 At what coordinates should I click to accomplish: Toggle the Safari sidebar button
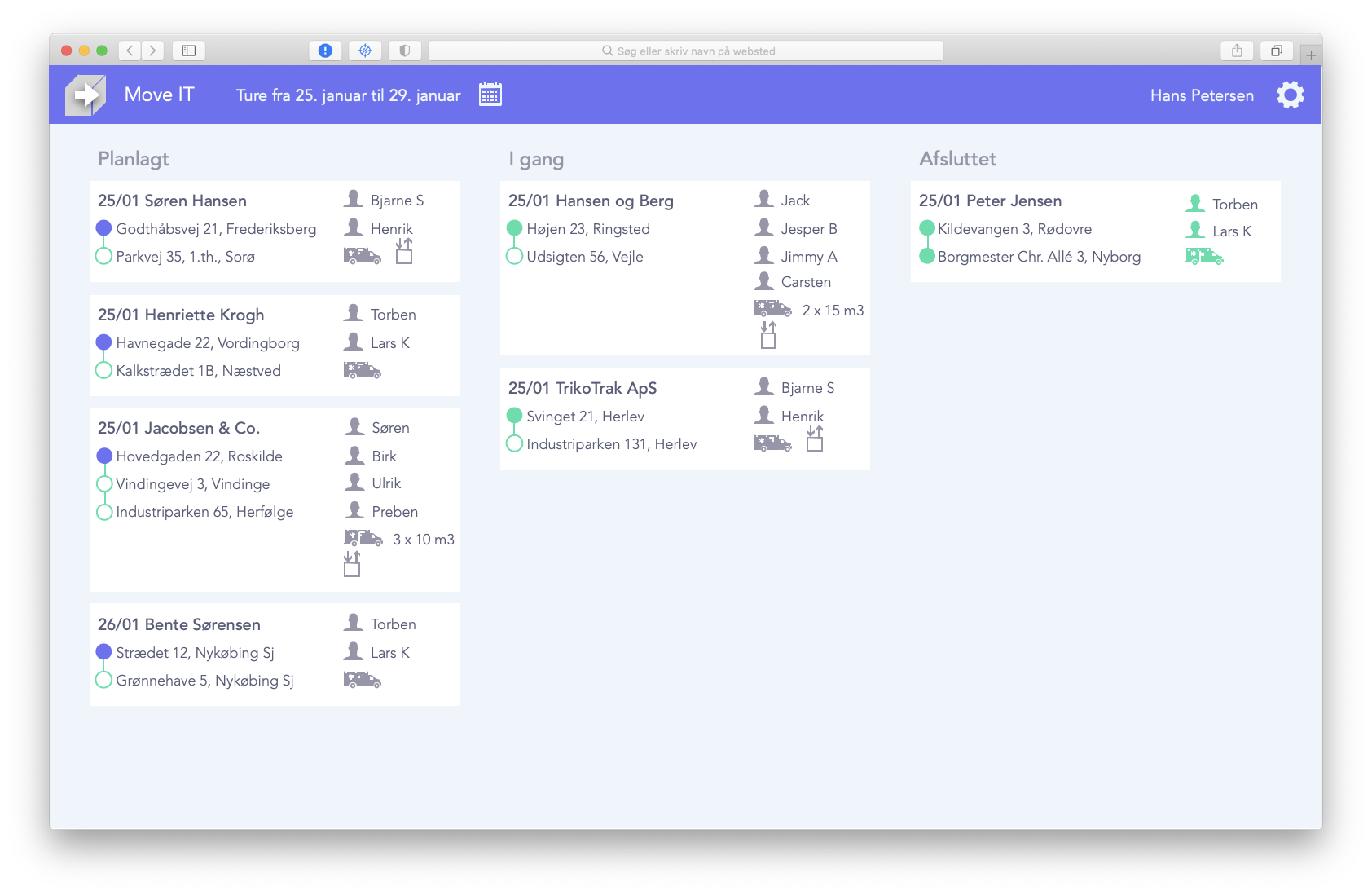189,51
